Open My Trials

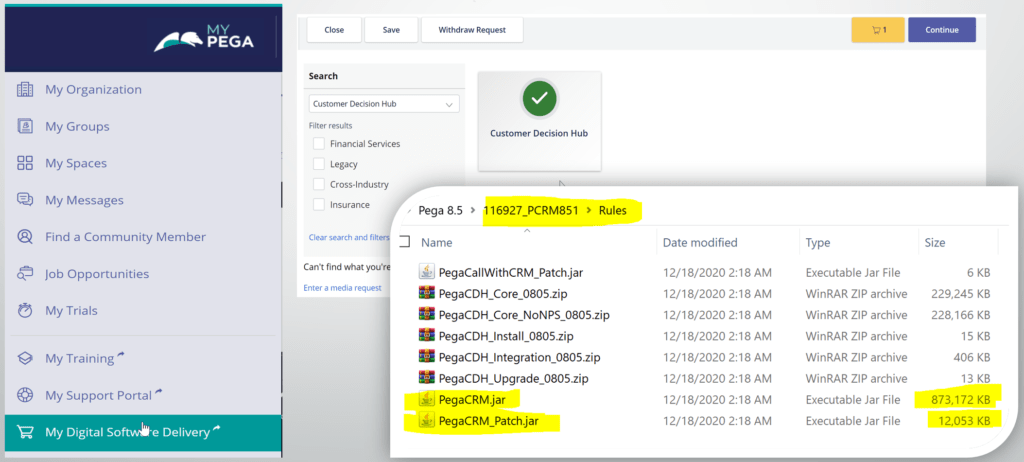[x=71, y=310]
